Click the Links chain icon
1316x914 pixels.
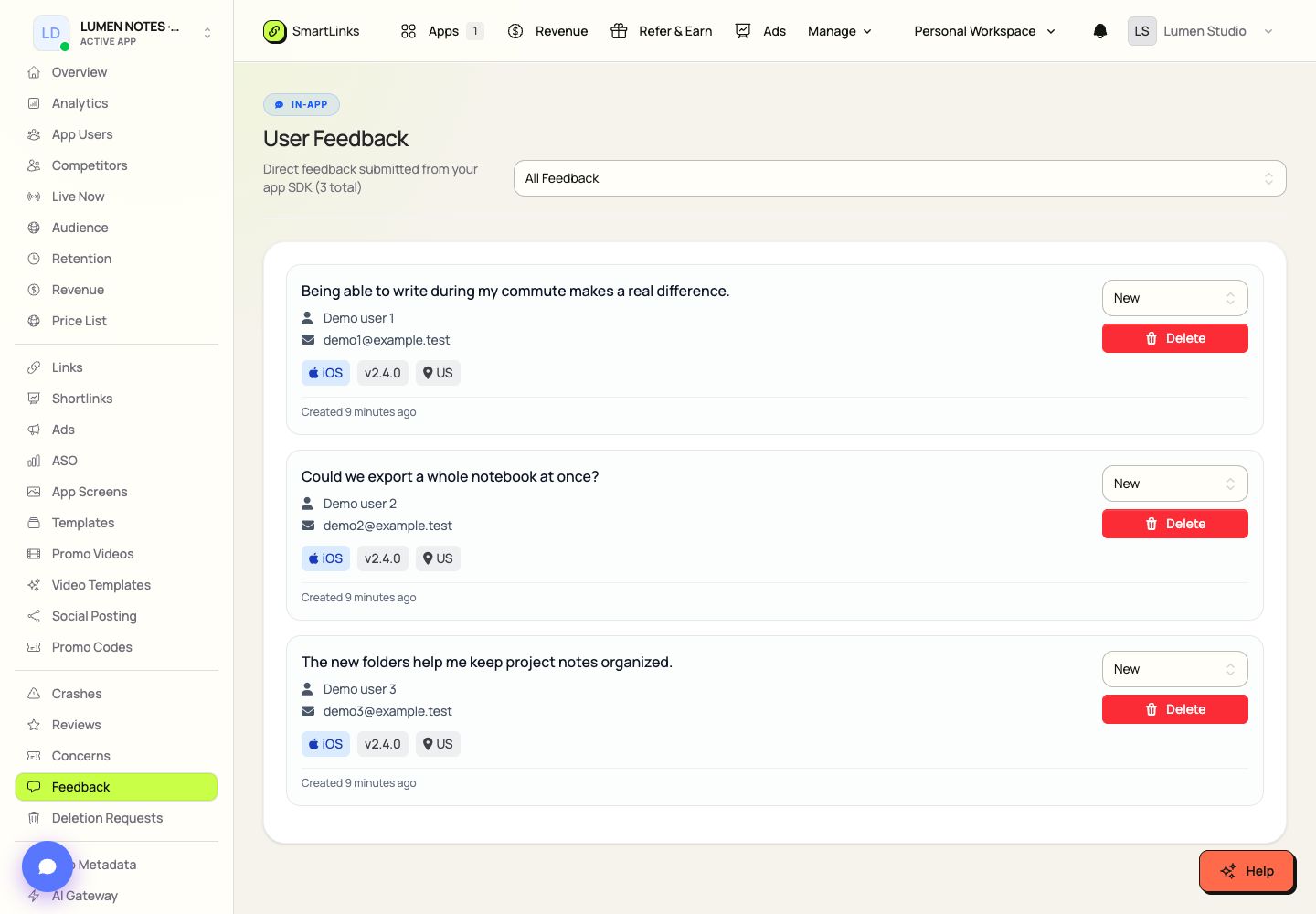tap(34, 367)
